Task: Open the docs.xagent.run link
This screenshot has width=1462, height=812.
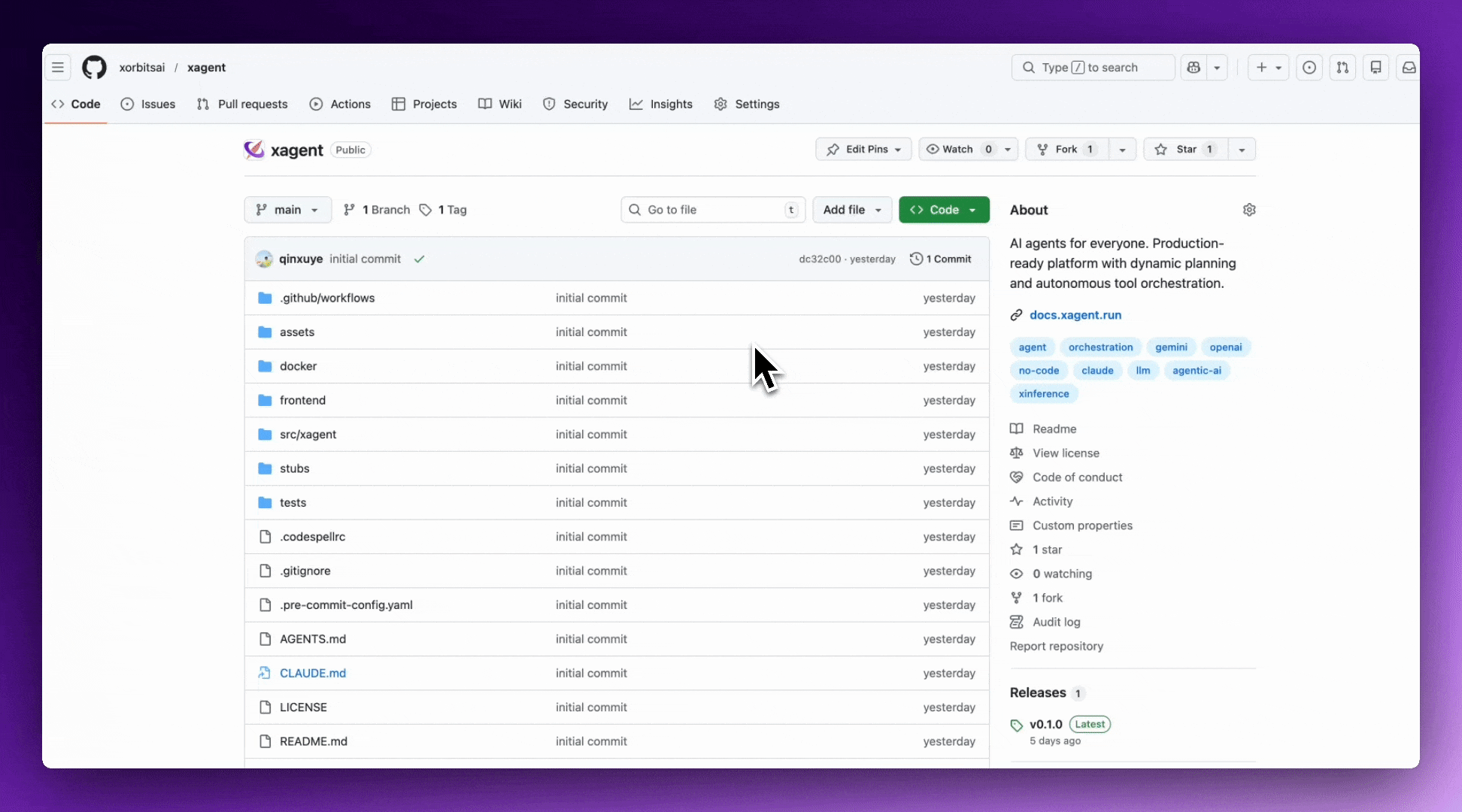Action: pos(1075,315)
